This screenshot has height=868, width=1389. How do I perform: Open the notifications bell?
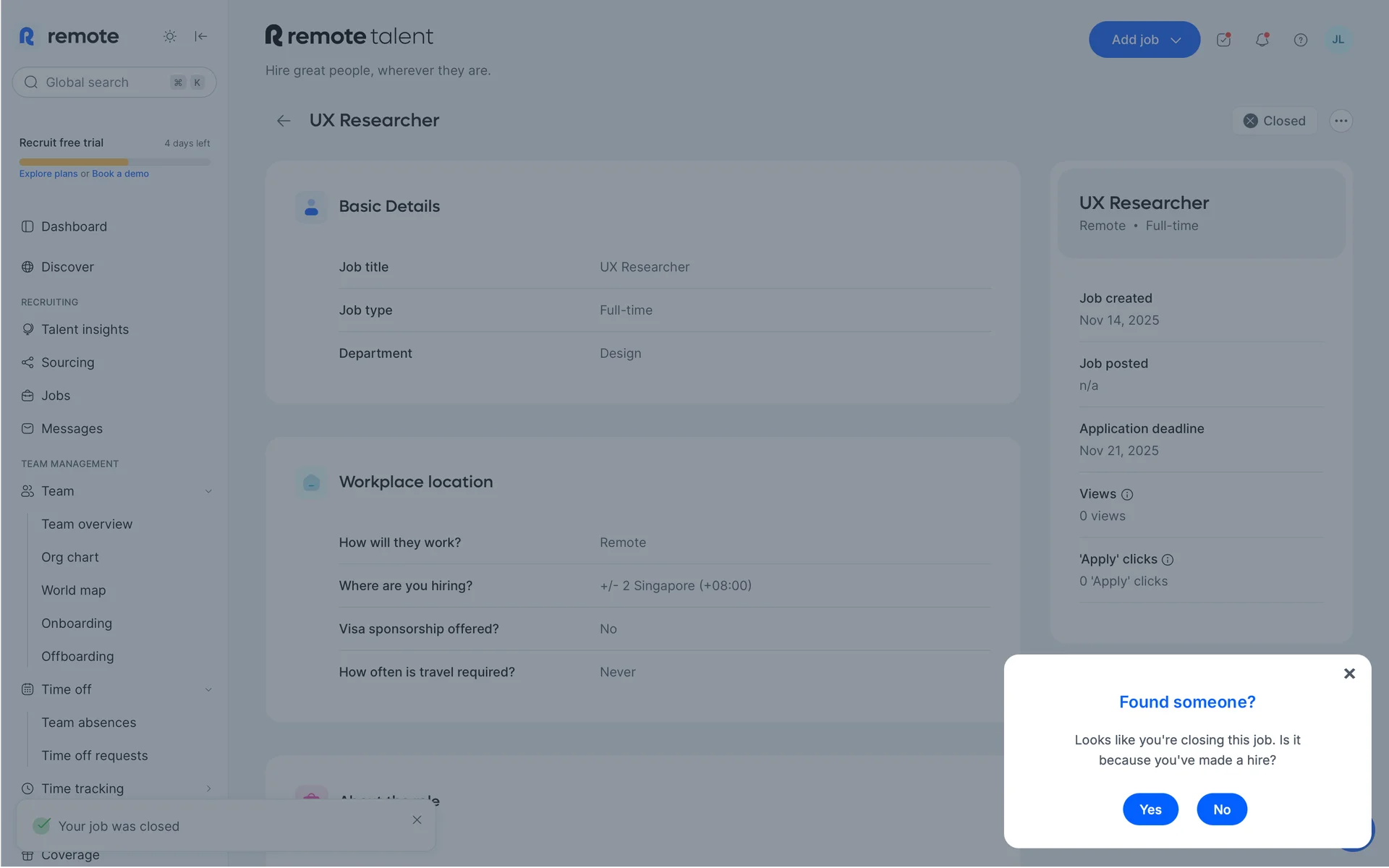click(1262, 40)
